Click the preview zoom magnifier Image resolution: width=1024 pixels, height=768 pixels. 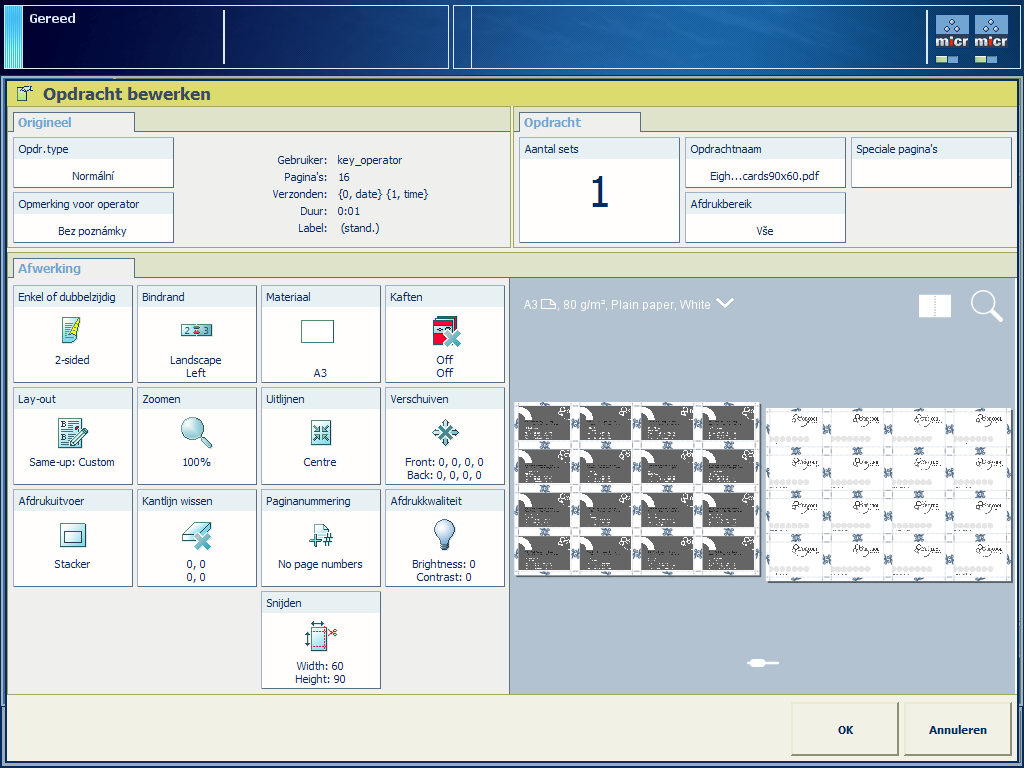[986, 306]
